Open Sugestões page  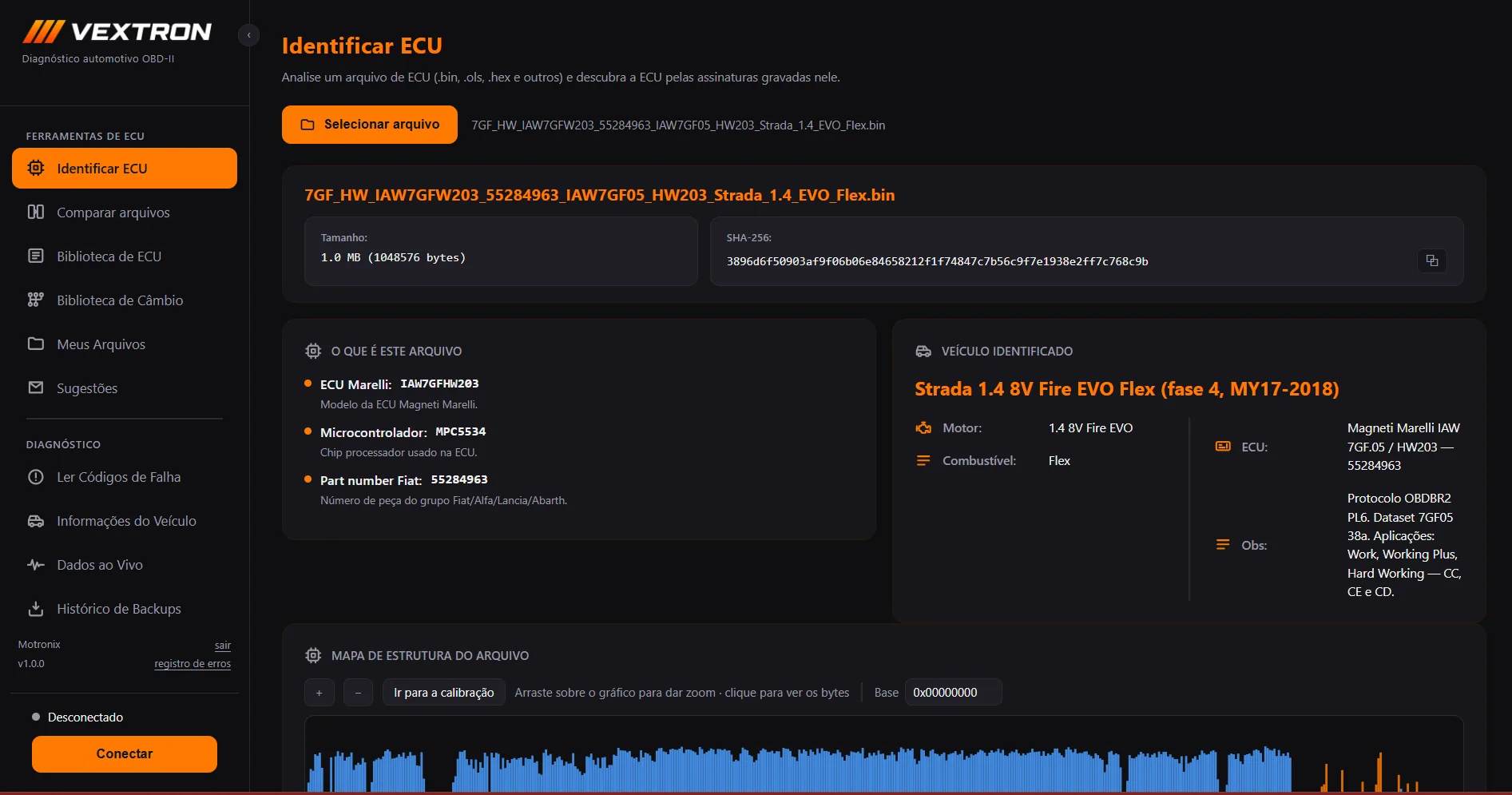pos(125,388)
